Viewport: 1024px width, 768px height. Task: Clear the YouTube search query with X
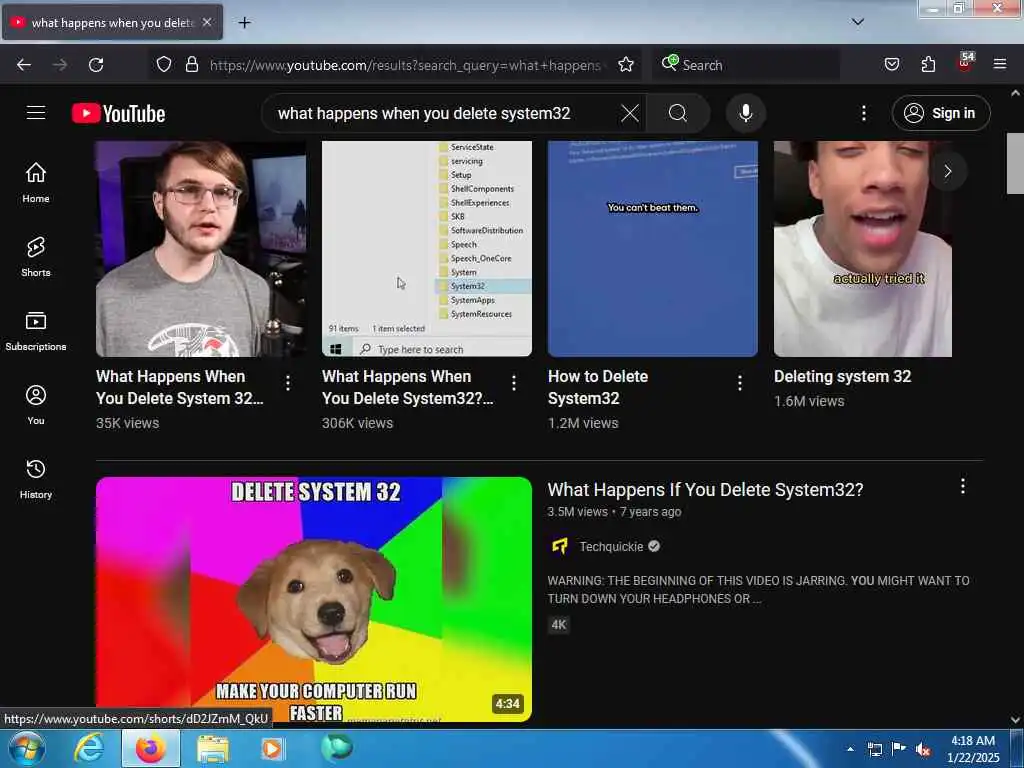point(630,113)
